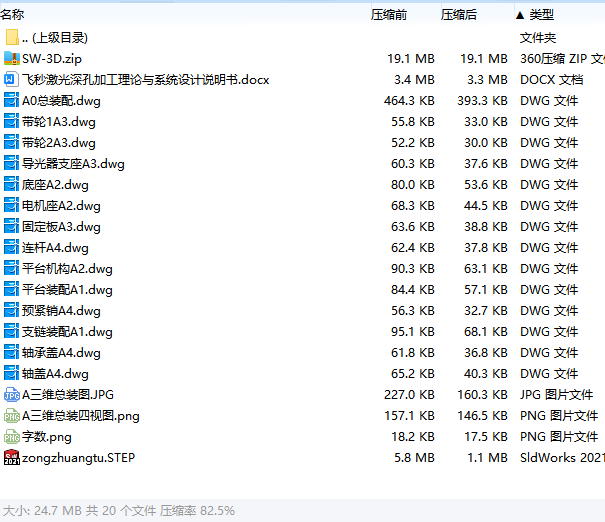Click the DOCX 文档 type cell
Screen dimensions: 605x522
(x=551, y=79)
